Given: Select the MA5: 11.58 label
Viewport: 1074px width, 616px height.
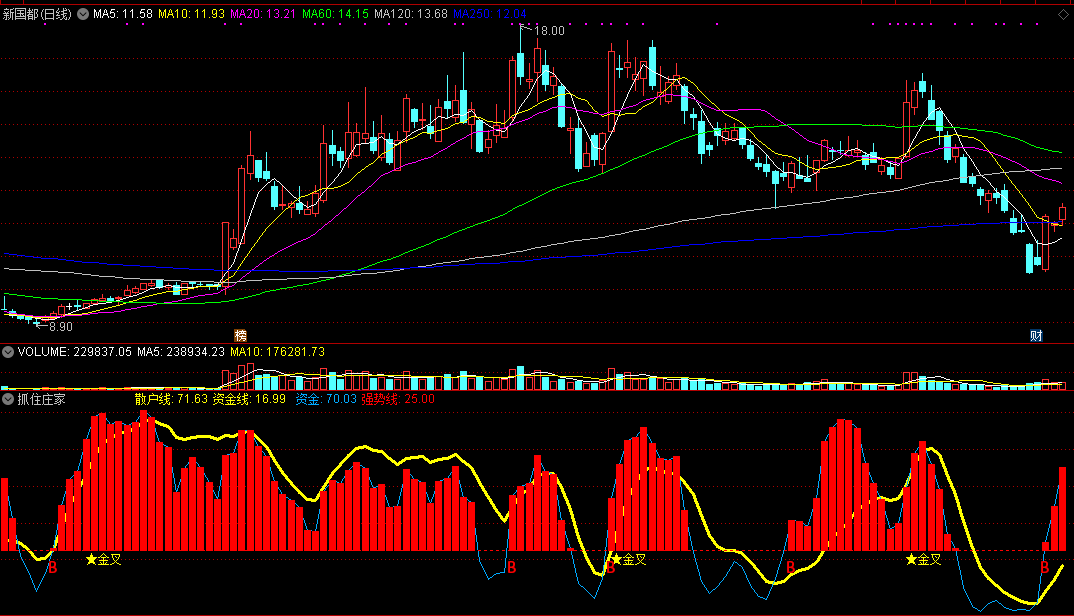Looking at the screenshot, I should (x=123, y=14).
